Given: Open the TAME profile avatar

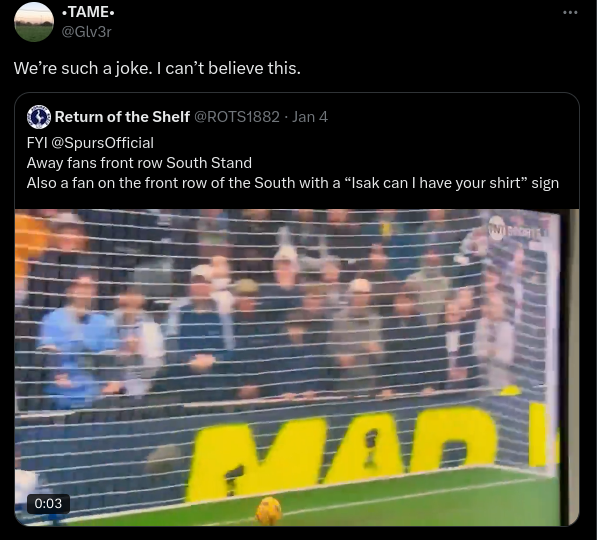Looking at the screenshot, I should pyautogui.click(x=34, y=22).
